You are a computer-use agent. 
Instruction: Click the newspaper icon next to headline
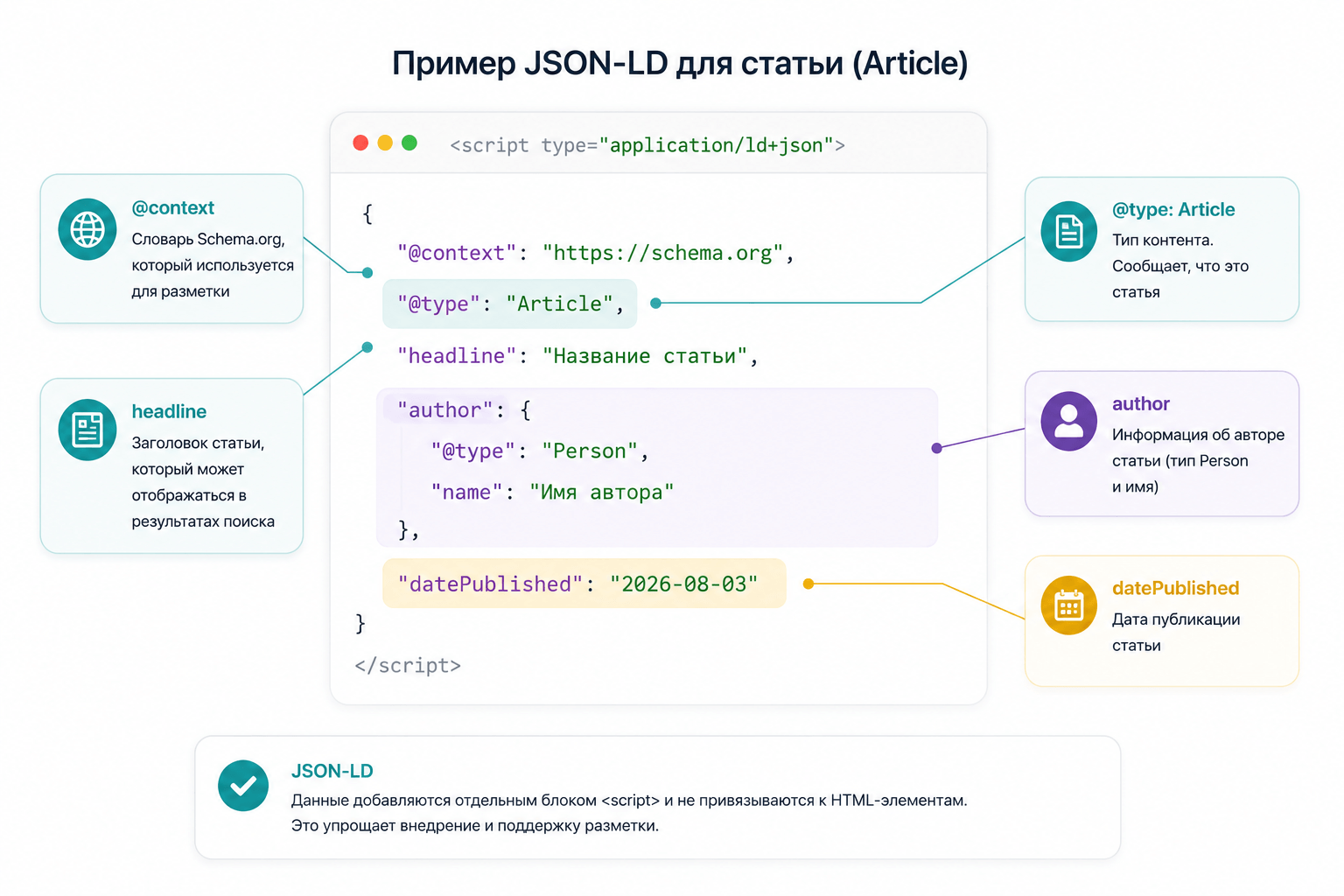(87, 430)
